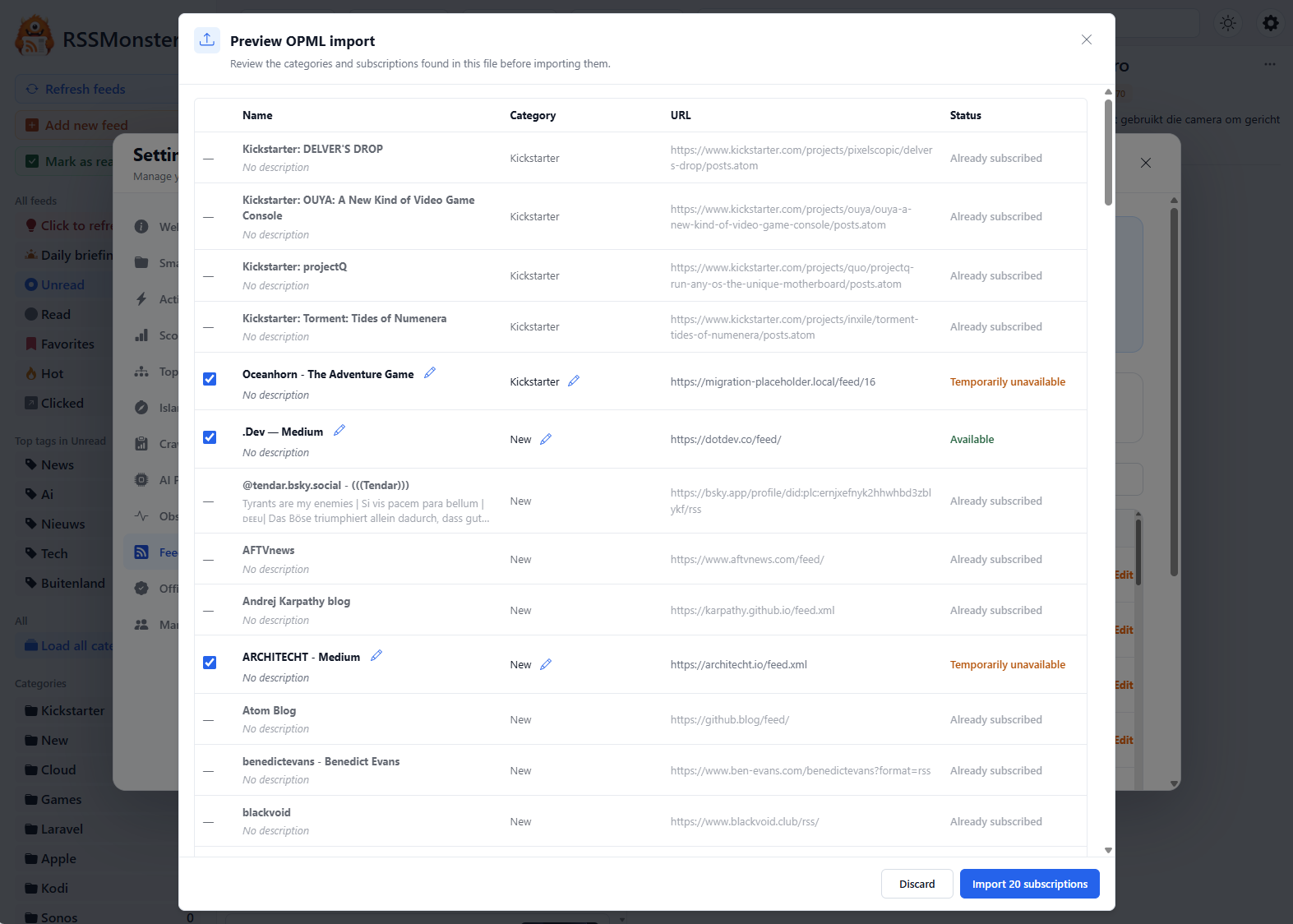
Task: Open the three-dots menu in background header
Action: [x=1270, y=64]
